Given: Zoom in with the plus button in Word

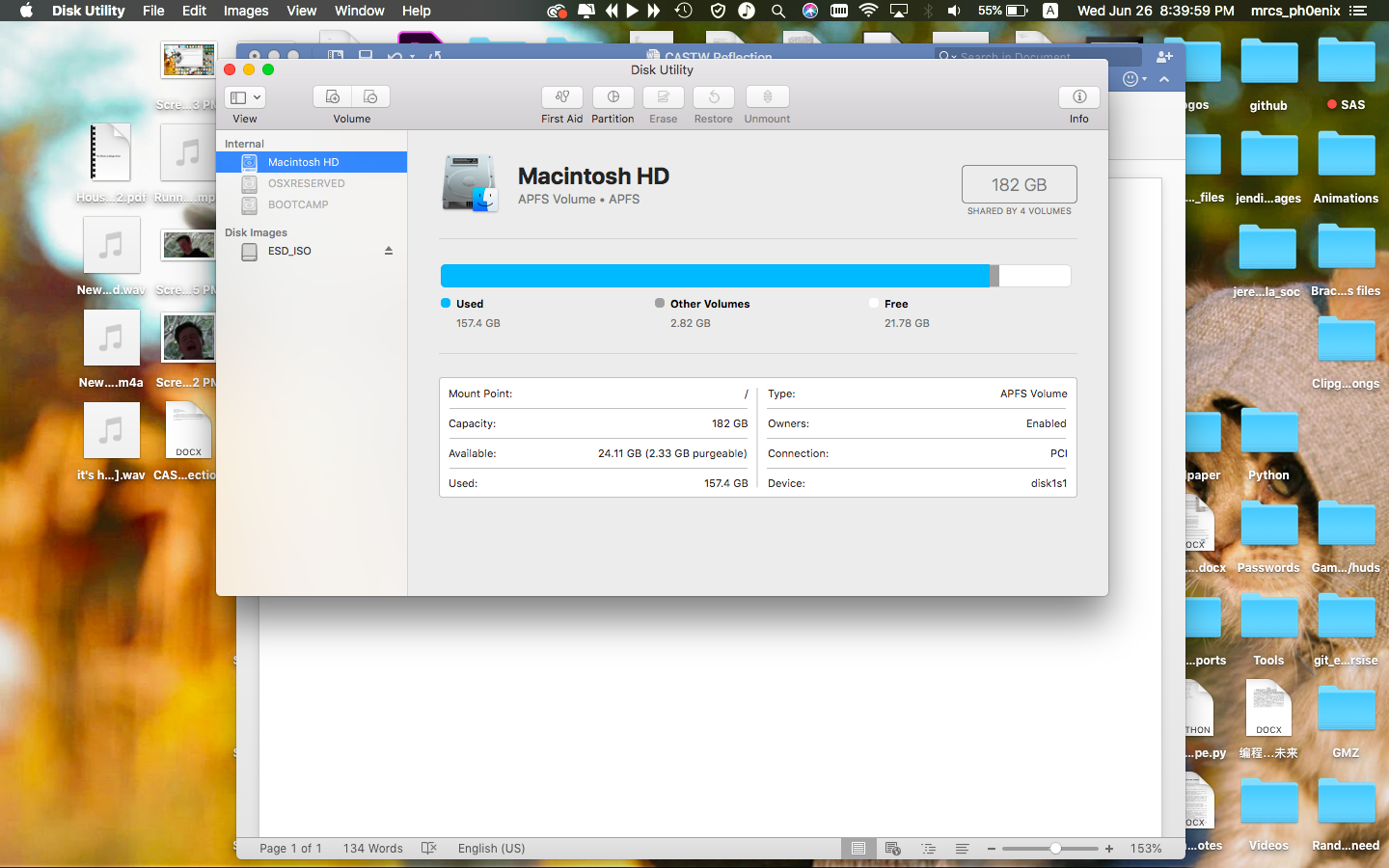Looking at the screenshot, I should 1109,849.
